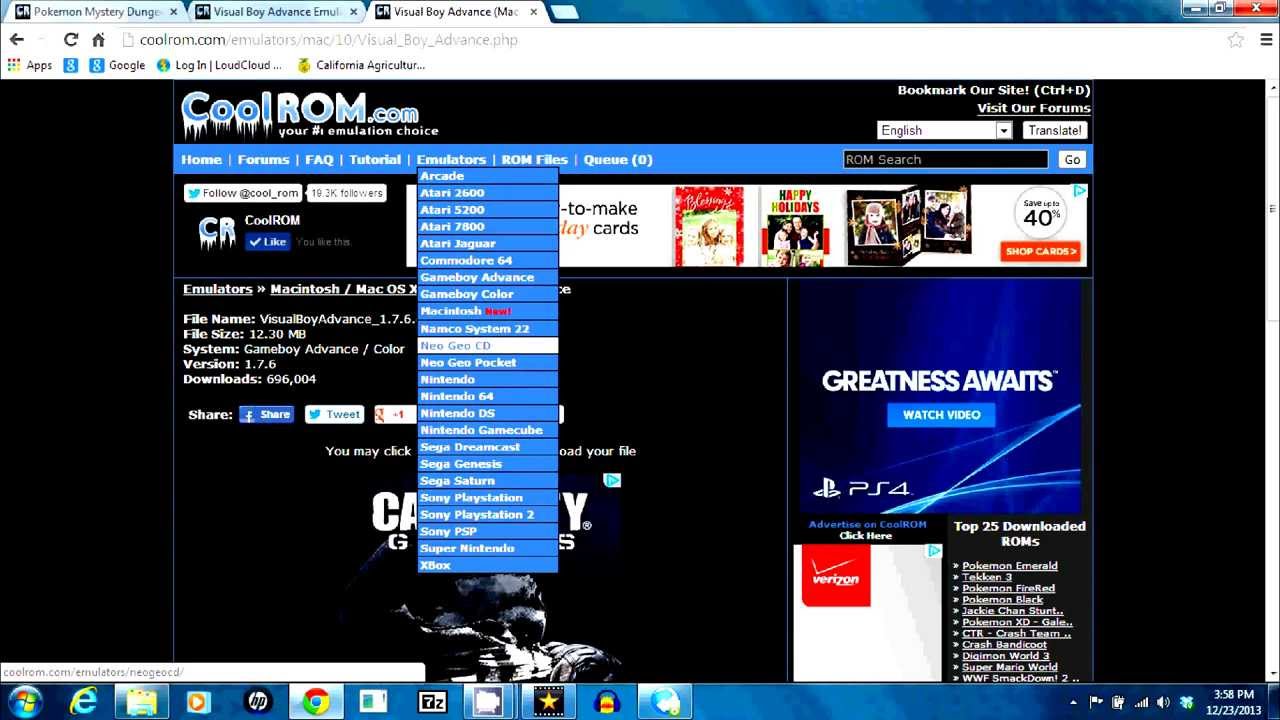Click the SHOP CARDS banner button

(1041, 252)
